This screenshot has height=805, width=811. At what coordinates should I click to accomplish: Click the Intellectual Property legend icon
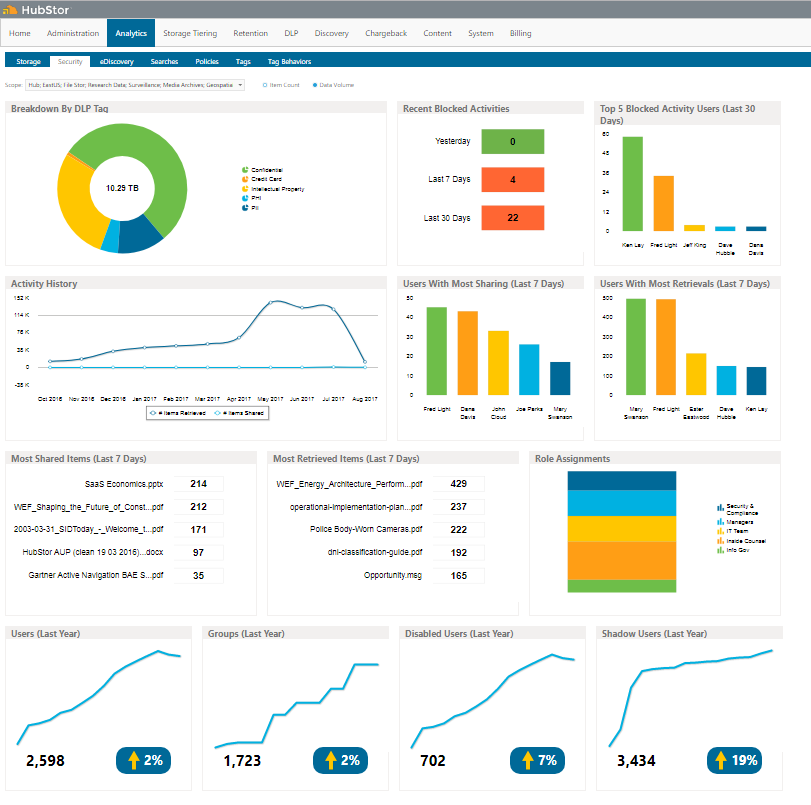click(245, 189)
